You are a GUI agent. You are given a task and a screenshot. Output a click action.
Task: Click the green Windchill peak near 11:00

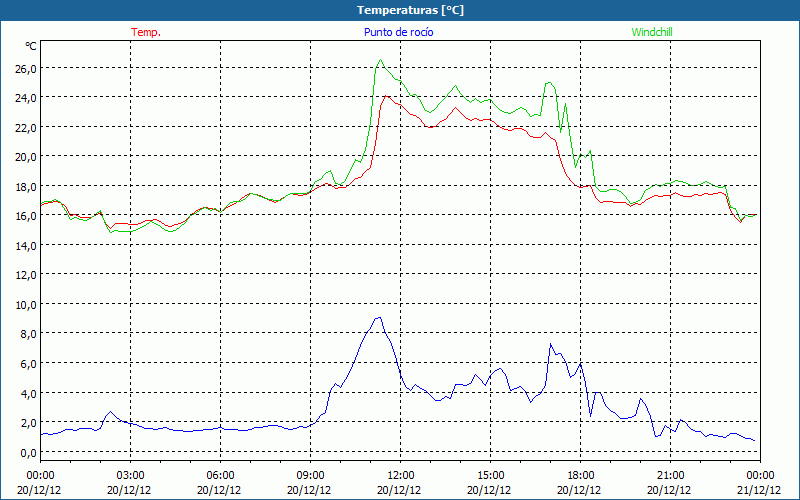[380, 60]
